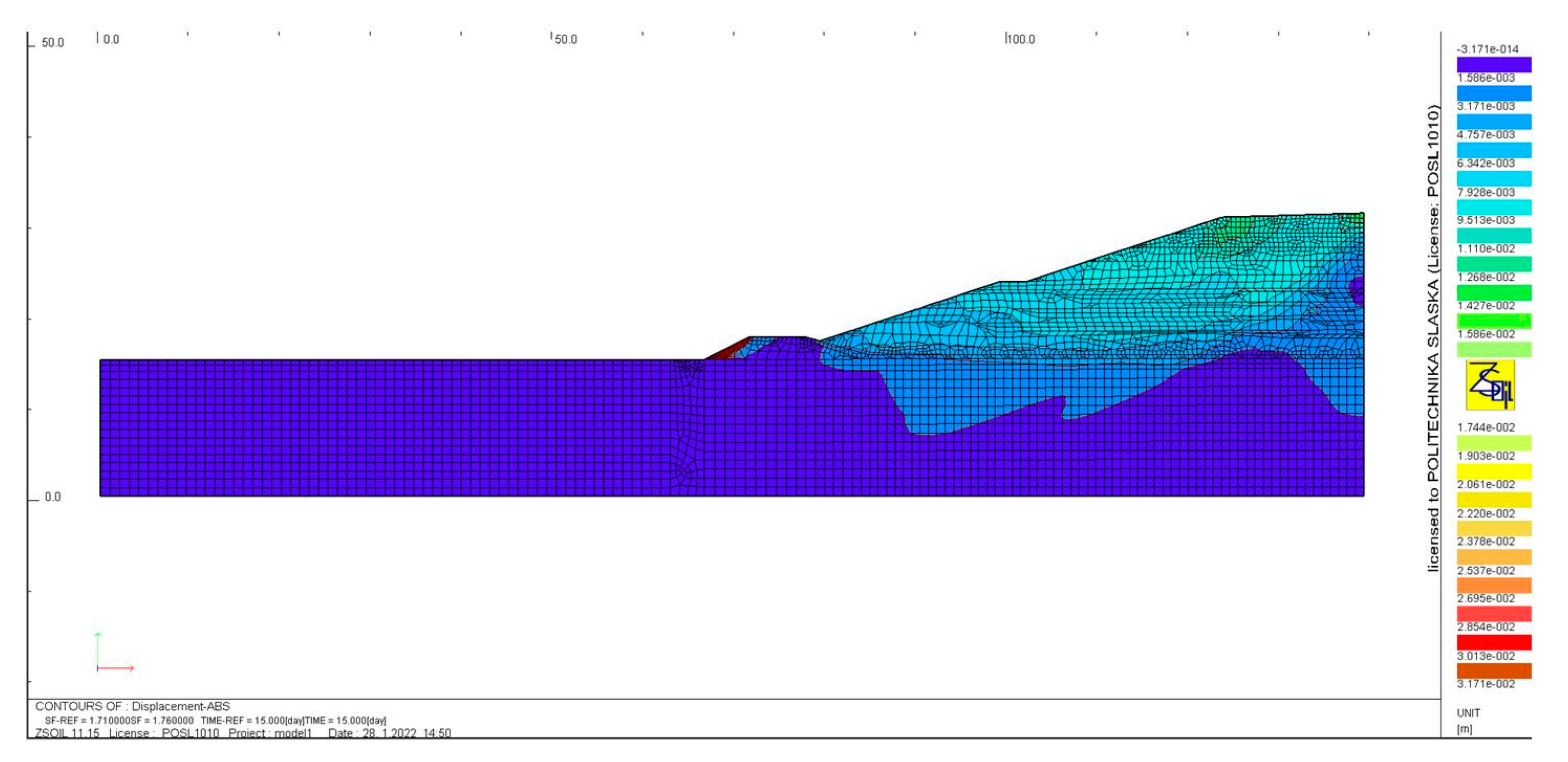Click the horizontal ruler 0.0 origin mark

click(110, 40)
